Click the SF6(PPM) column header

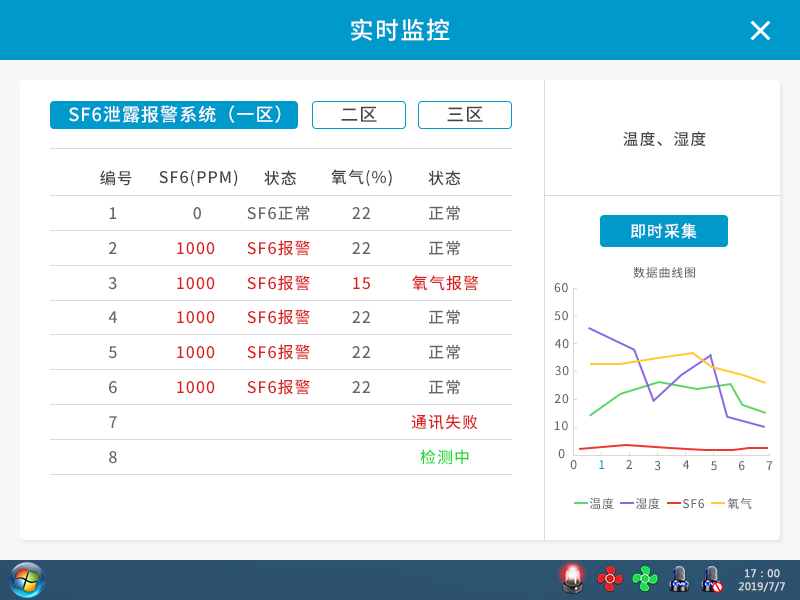point(198,177)
